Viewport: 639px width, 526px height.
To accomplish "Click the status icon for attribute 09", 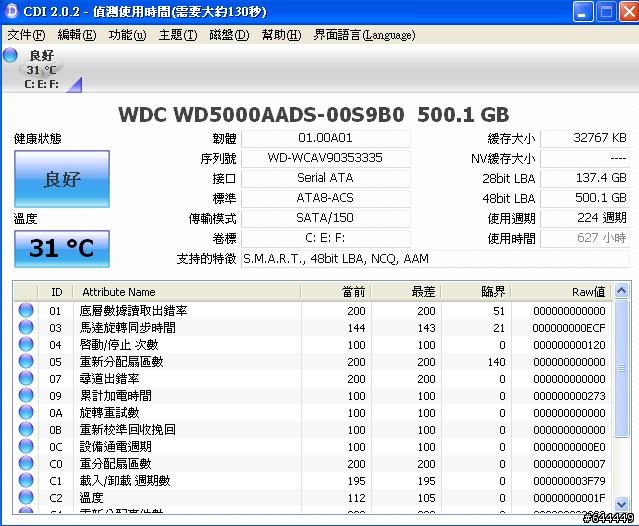I will pos(26,395).
